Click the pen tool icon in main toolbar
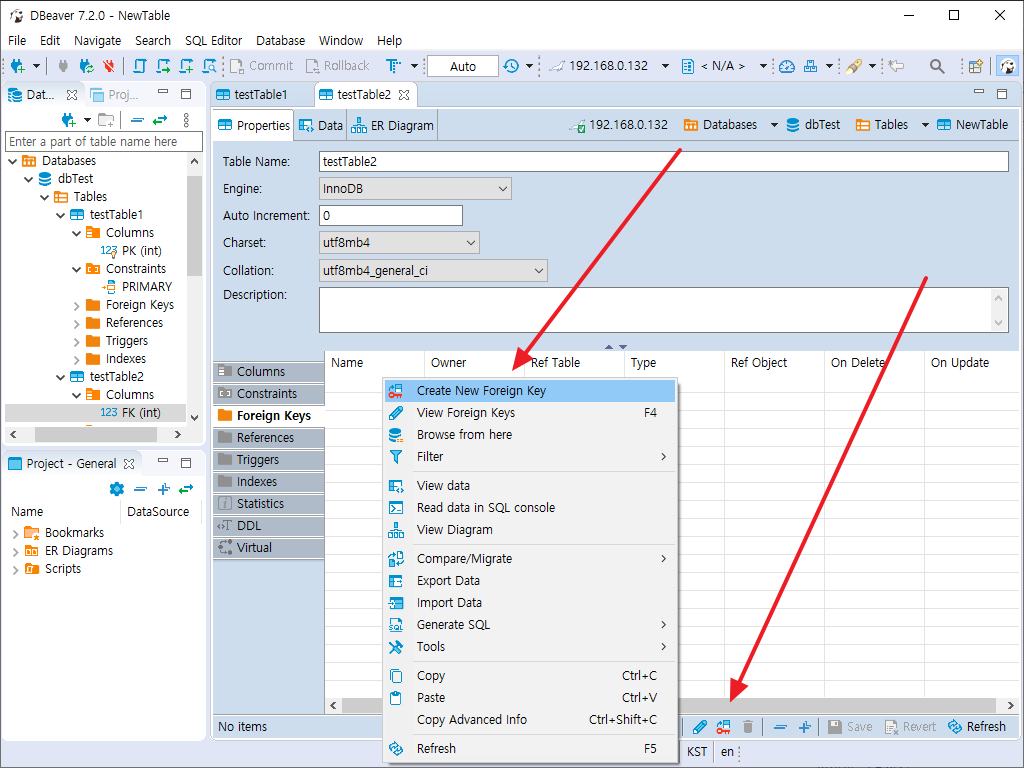Image resolution: width=1024 pixels, height=768 pixels. 854,66
